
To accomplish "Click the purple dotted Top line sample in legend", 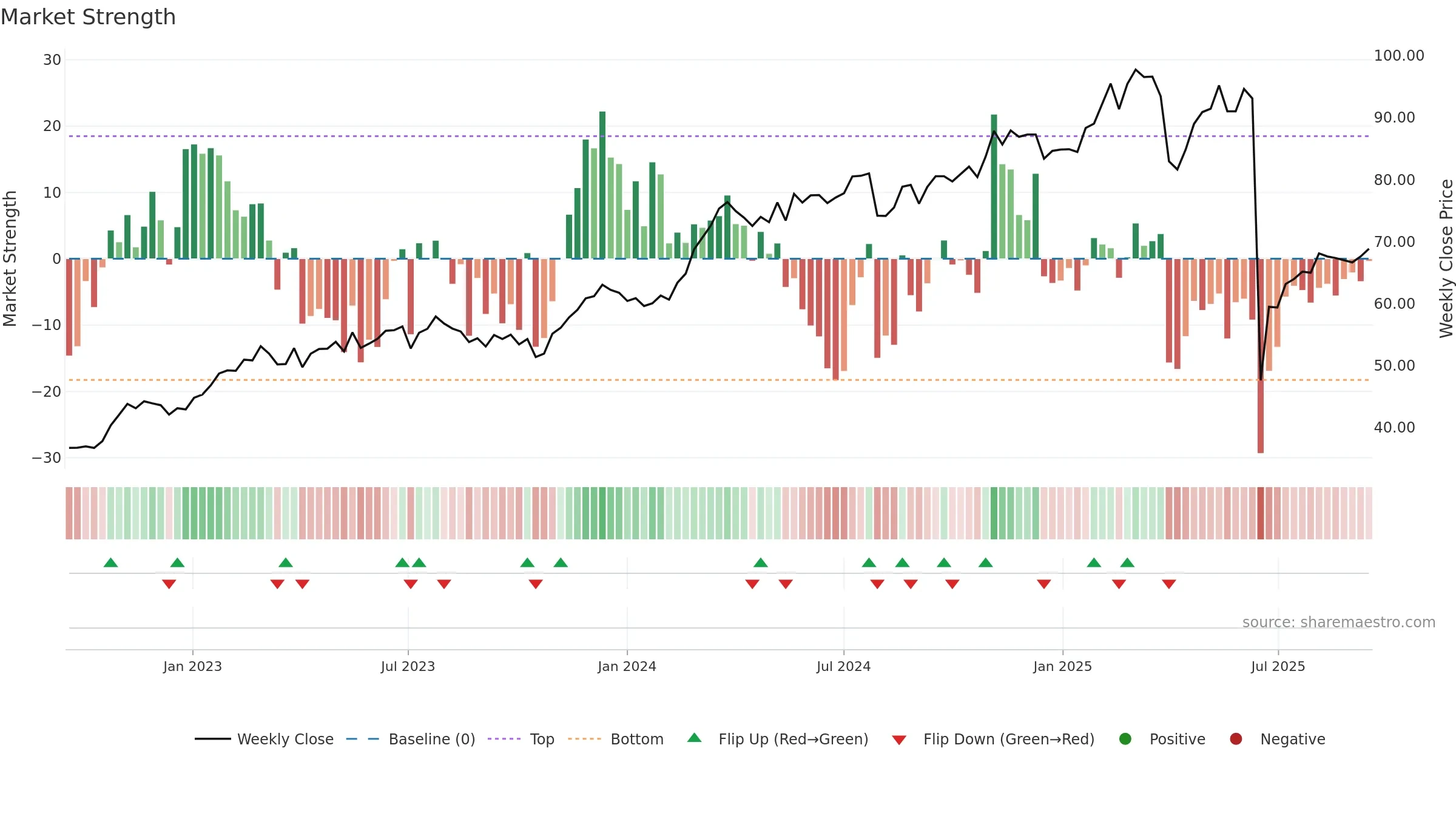I will pyautogui.click(x=504, y=739).
